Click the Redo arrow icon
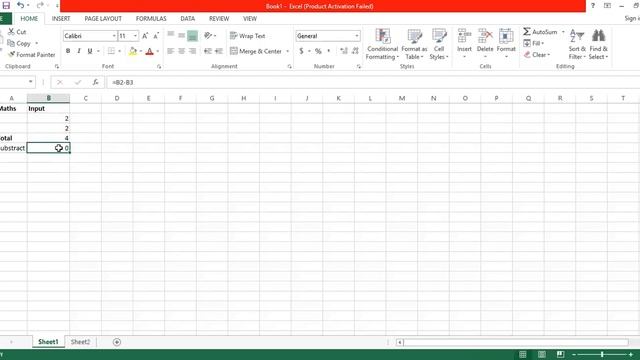The height and width of the screenshot is (360, 640). click(x=40, y=5)
